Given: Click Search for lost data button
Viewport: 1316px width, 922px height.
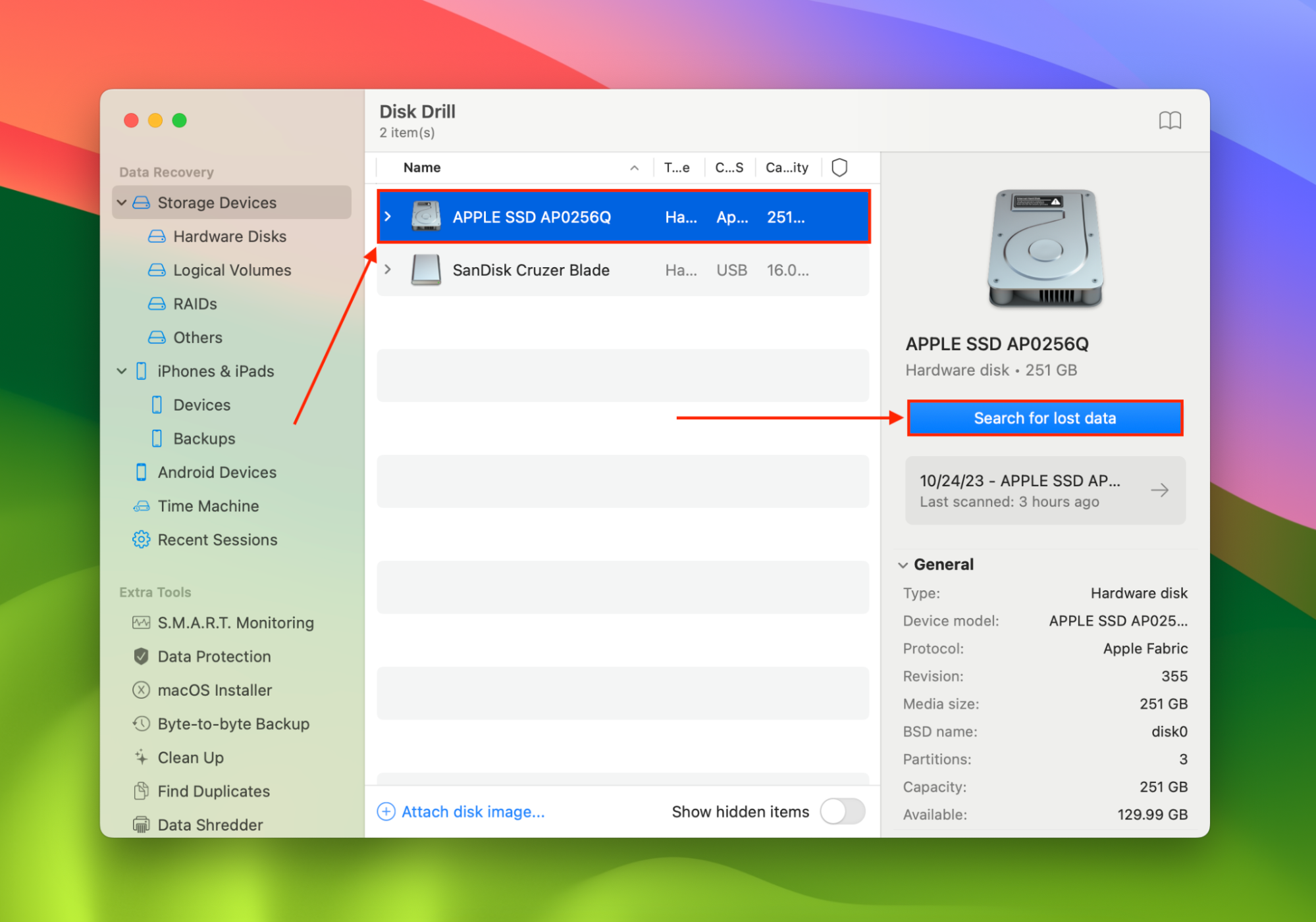Looking at the screenshot, I should coord(1045,418).
